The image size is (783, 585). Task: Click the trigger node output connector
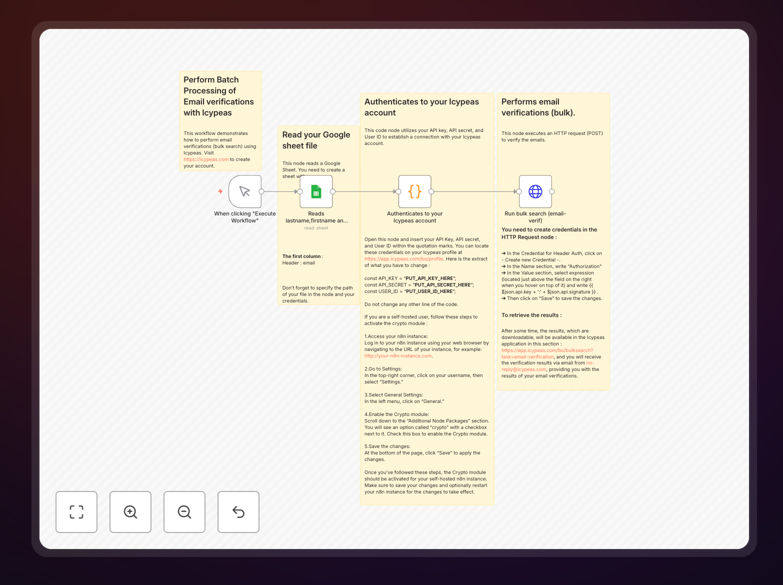262,191
